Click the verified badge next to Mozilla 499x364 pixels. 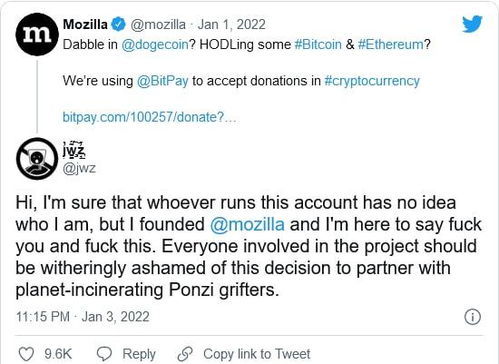click(118, 25)
